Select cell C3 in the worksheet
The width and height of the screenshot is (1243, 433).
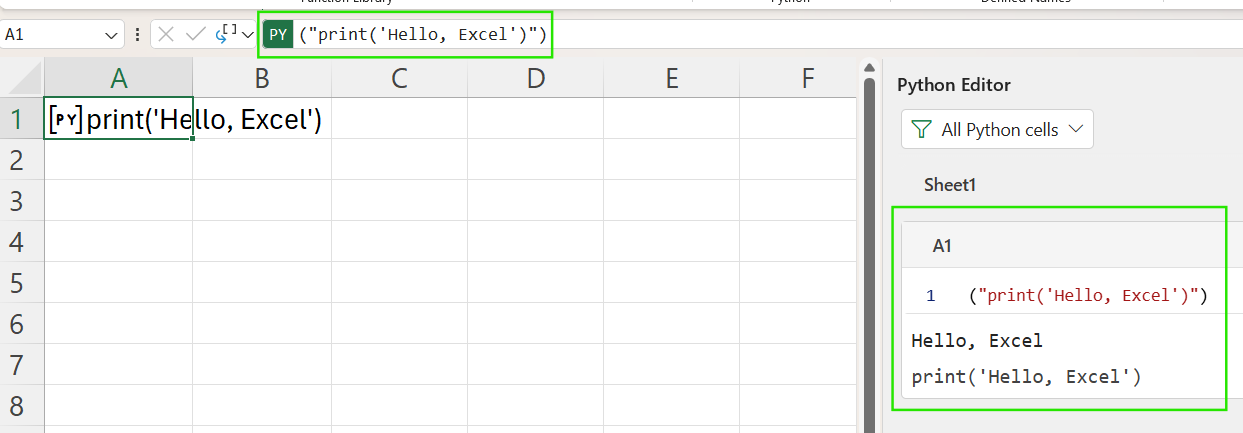pos(399,201)
